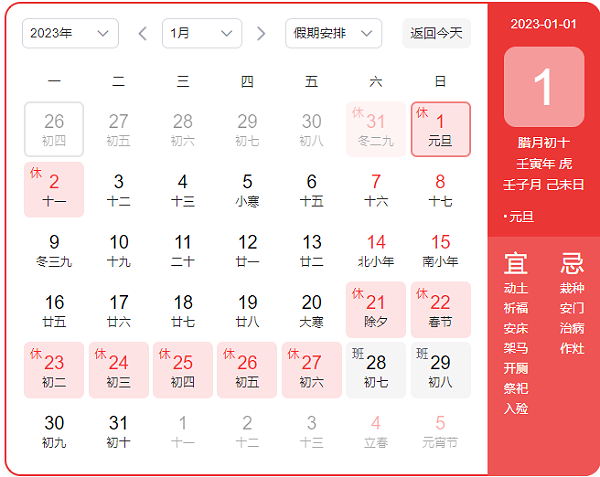
Task: Select January 1 元旦 date cell
Action: [x=440, y=129]
